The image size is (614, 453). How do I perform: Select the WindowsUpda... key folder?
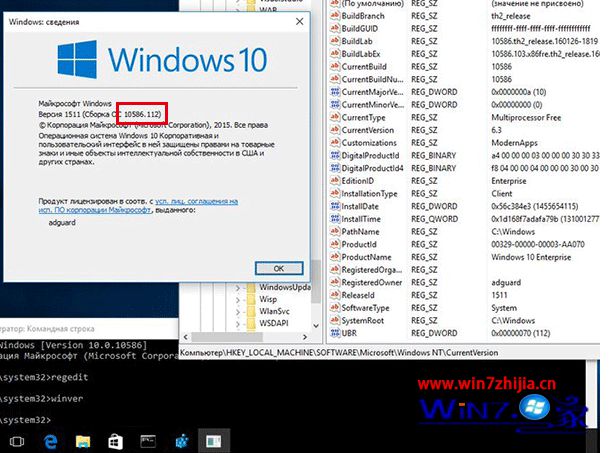[251, 288]
